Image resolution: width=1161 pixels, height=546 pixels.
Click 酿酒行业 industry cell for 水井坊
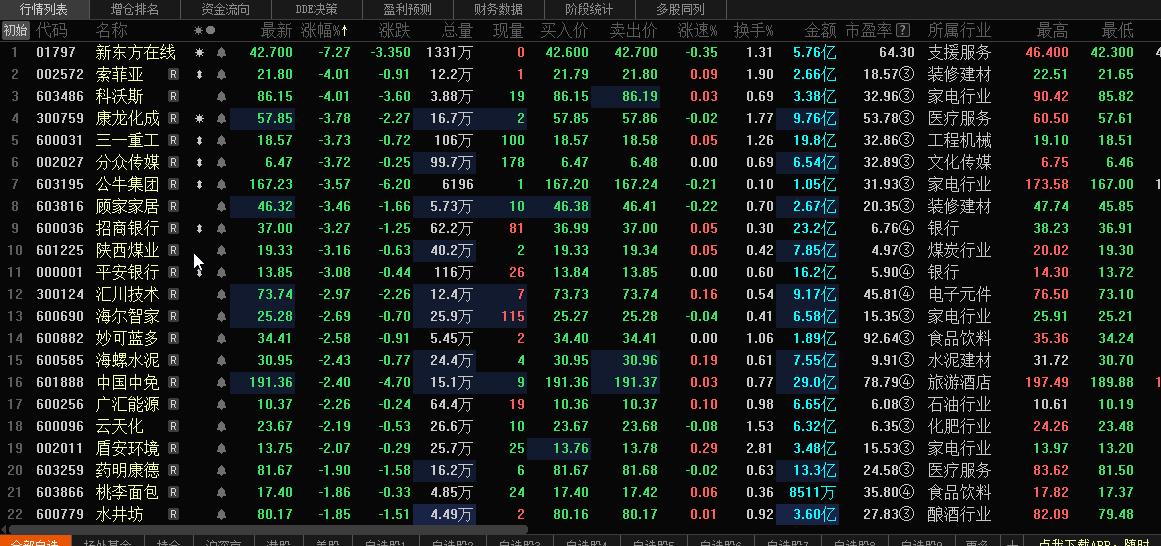tap(959, 514)
